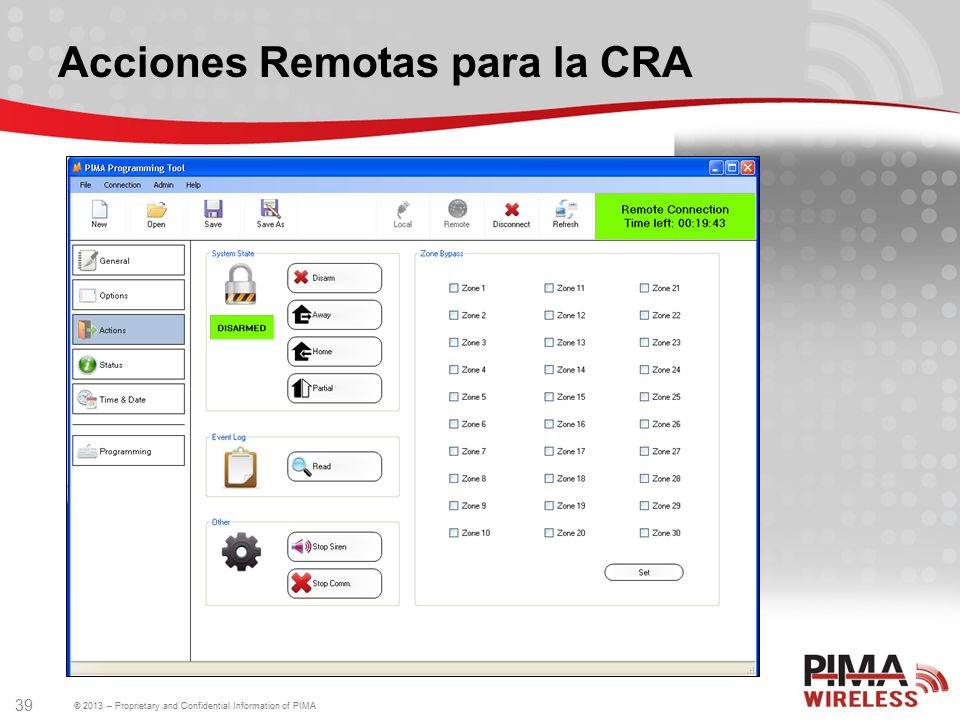Screen dimensions: 960x720
Task: Check the Zone 20 bypass checkbox
Action: pos(549,533)
